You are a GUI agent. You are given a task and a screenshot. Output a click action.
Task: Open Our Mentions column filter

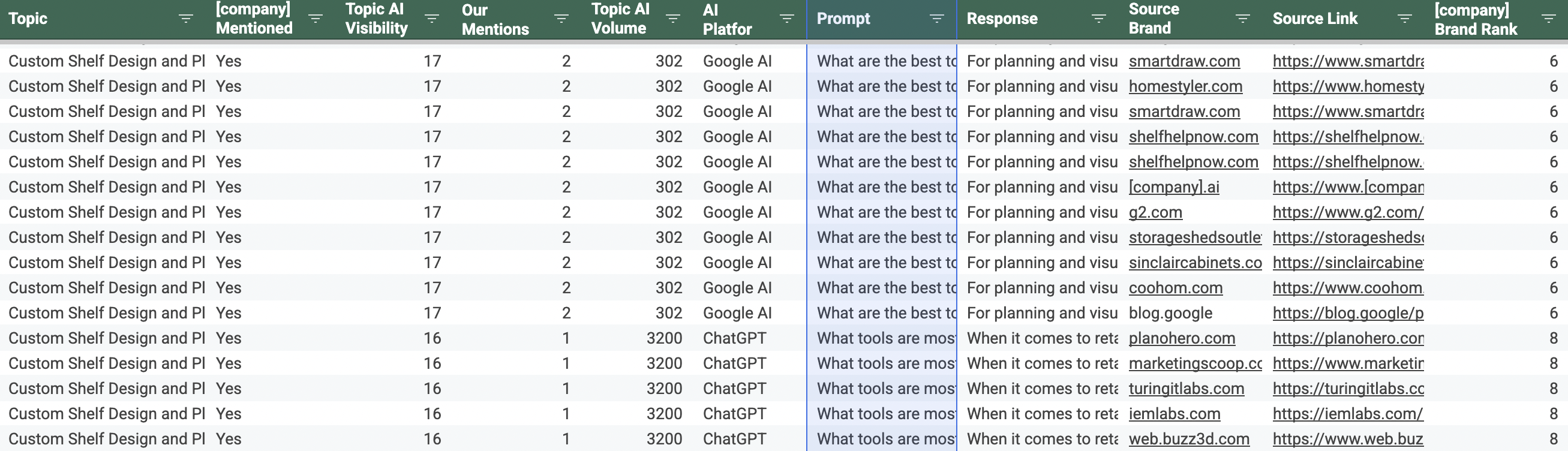(x=561, y=19)
